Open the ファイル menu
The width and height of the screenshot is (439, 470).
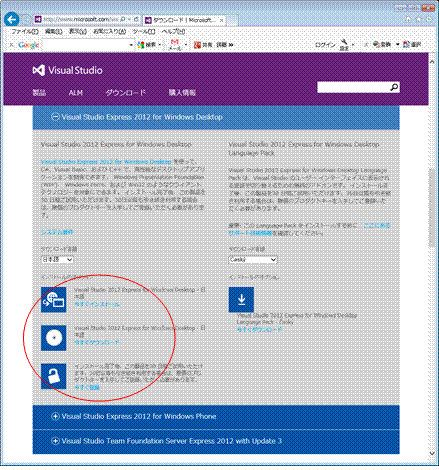(x=25, y=32)
